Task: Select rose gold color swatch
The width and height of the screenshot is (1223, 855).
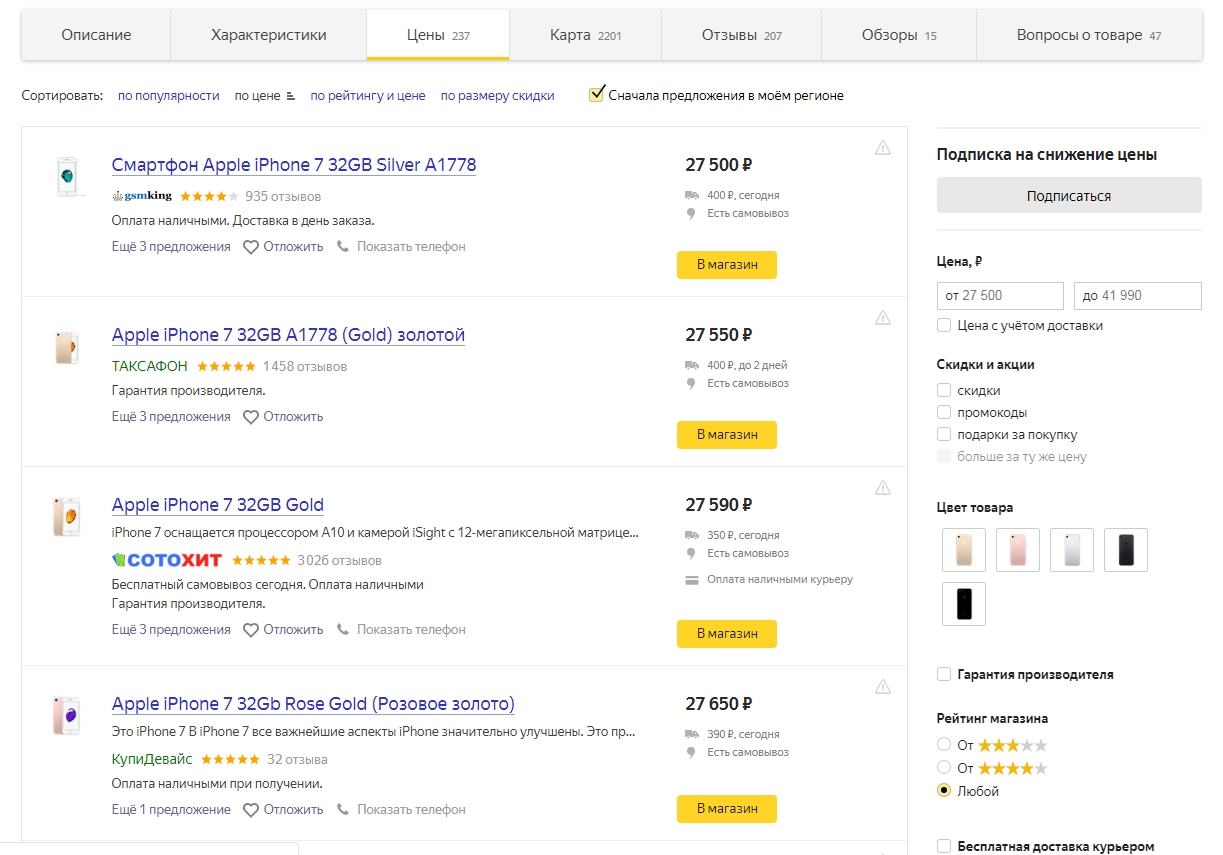Action: click(x=1018, y=550)
